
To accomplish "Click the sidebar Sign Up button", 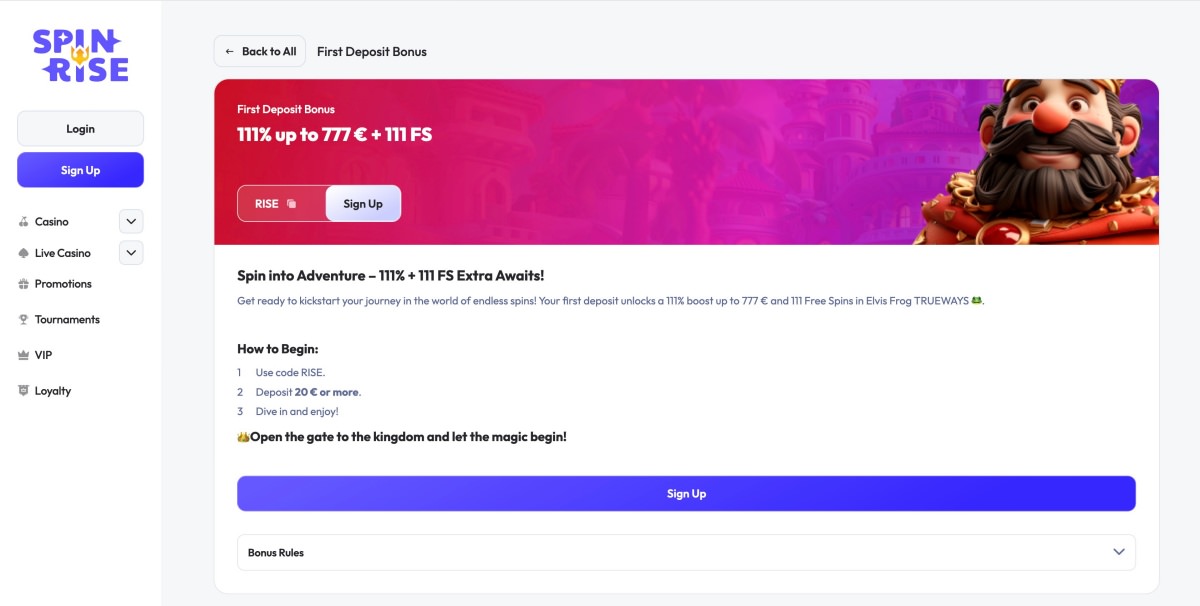I will pyautogui.click(x=80, y=170).
